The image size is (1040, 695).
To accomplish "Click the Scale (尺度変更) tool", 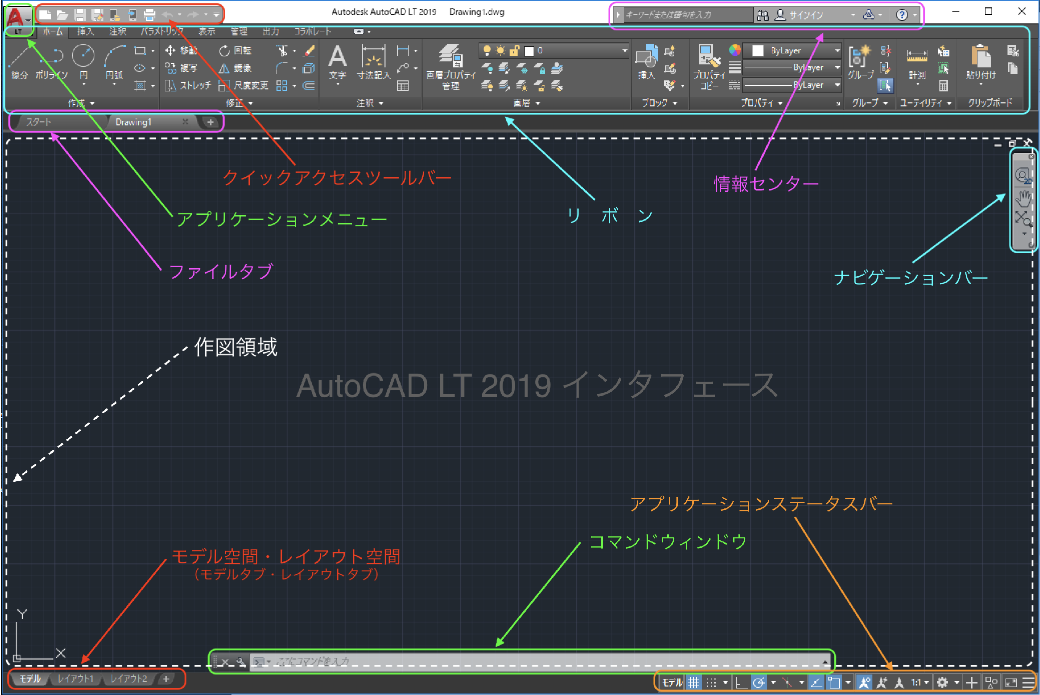I will [243, 86].
